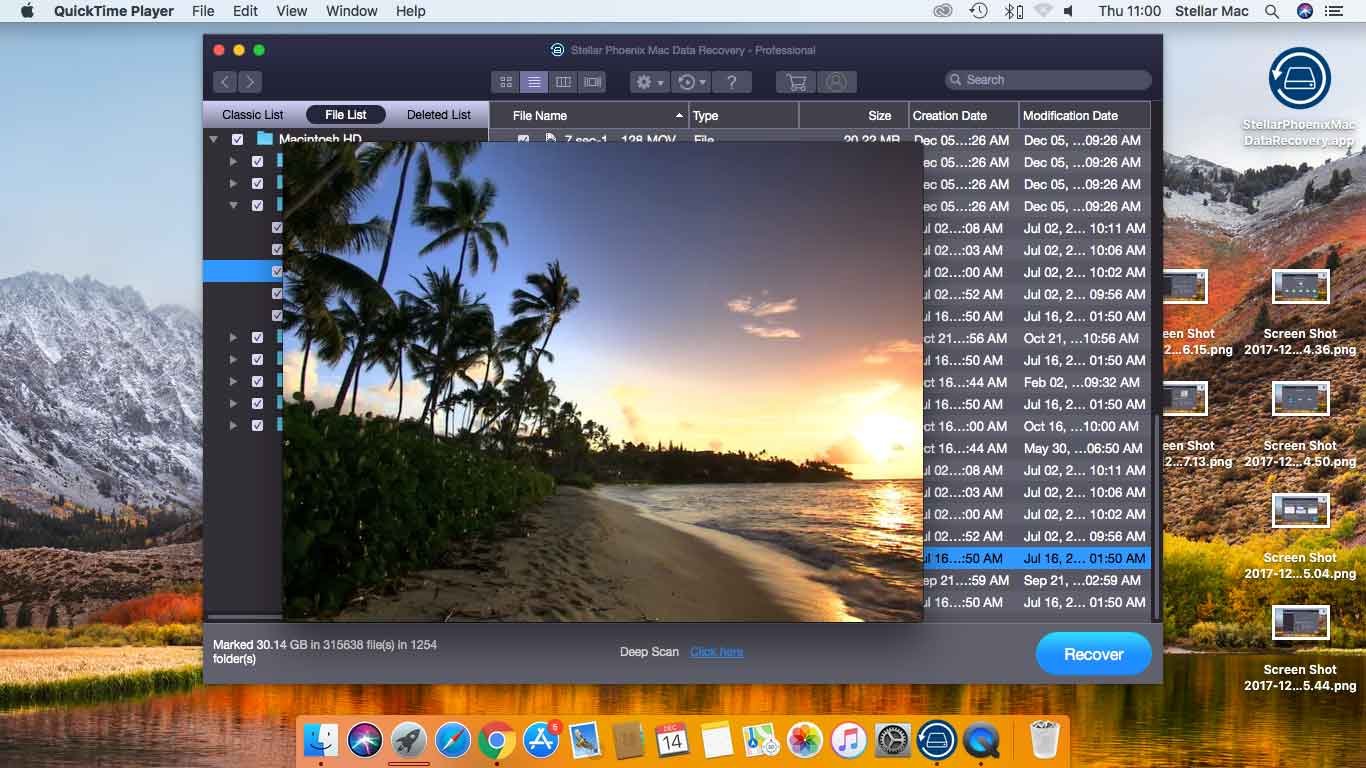This screenshot has height=768, width=1366.
Task: Open the File menu
Action: pyautogui.click(x=203, y=11)
